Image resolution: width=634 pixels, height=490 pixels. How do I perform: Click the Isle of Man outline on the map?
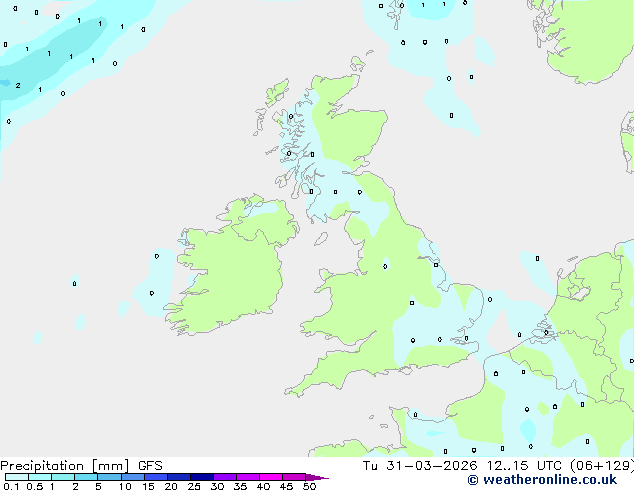click(x=321, y=239)
